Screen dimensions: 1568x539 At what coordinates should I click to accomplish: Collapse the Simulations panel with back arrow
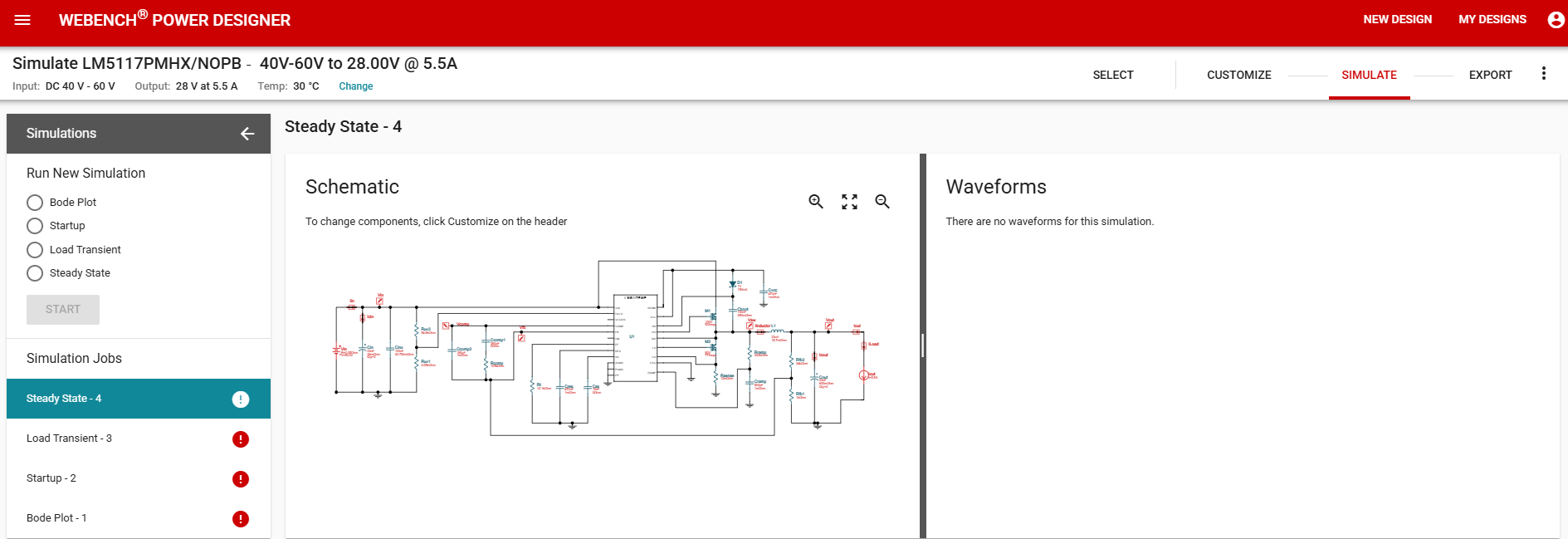coord(247,134)
